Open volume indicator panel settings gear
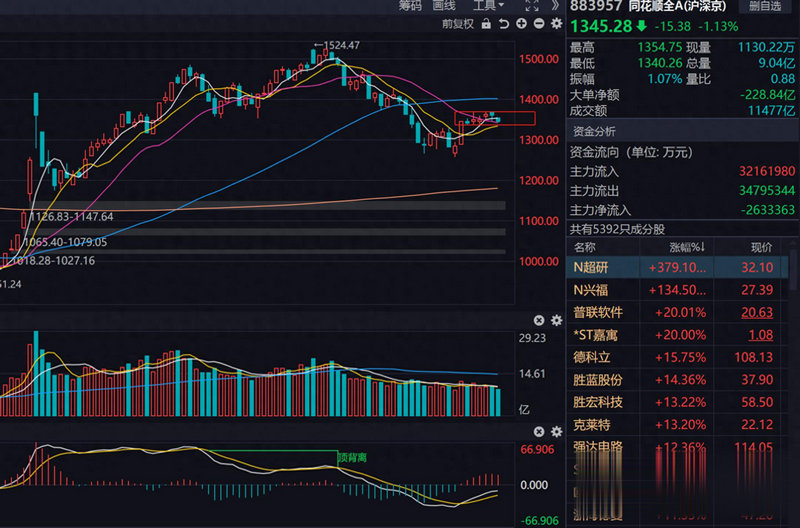 coord(554,320)
